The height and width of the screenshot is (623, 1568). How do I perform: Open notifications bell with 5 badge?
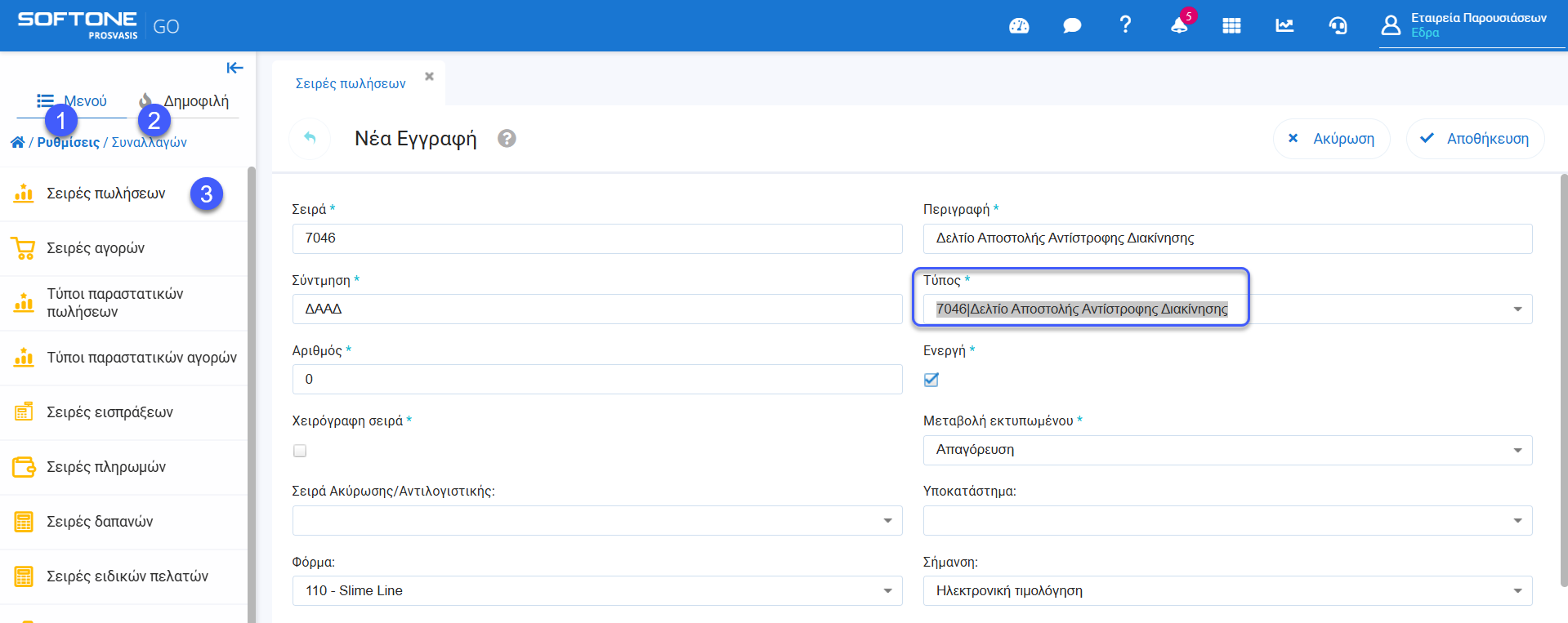click(x=1179, y=25)
